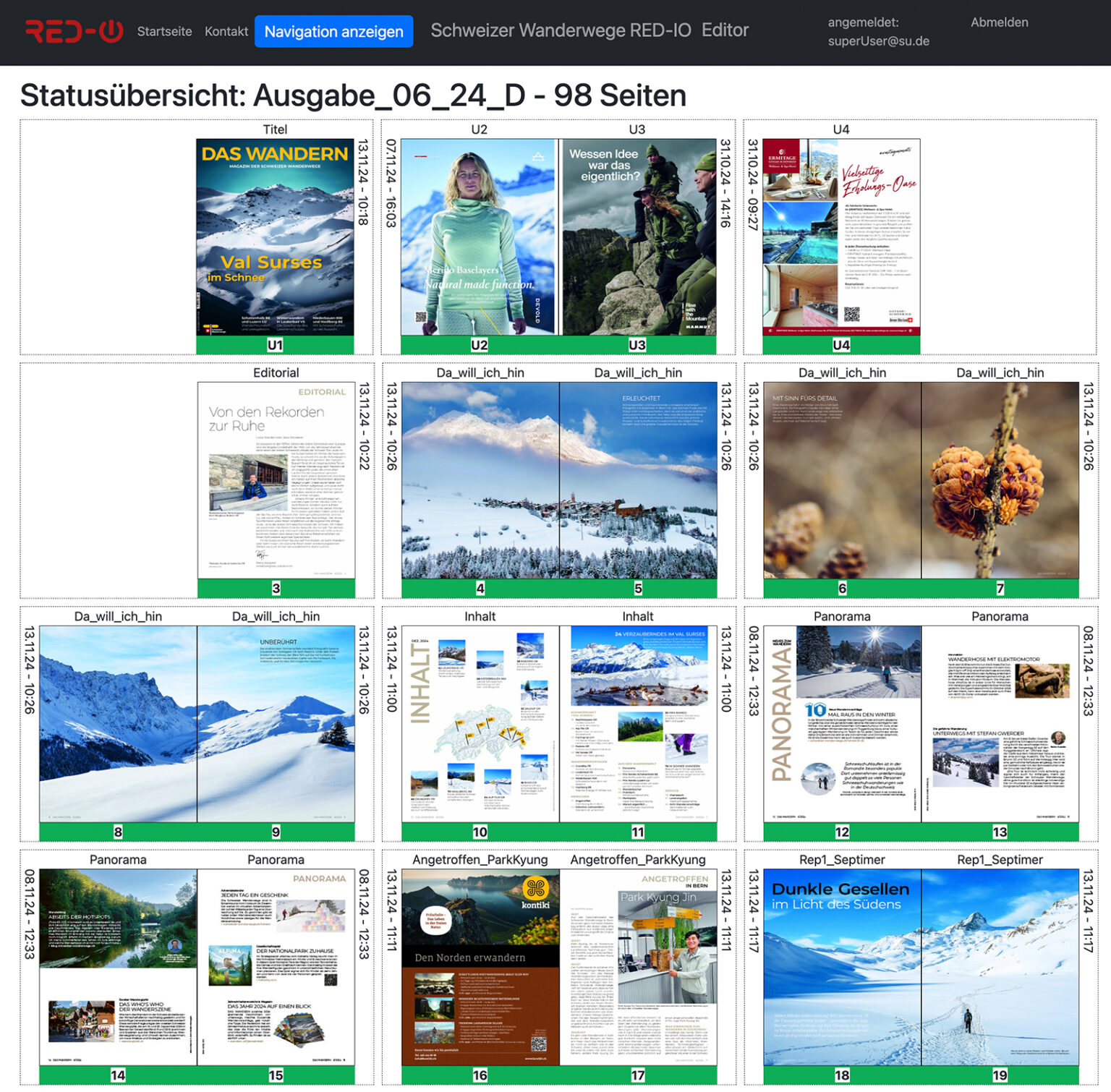1111x1092 pixels.
Task: Click the Schweizer Wanderwege RED-IO Editor title
Action: [589, 30]
